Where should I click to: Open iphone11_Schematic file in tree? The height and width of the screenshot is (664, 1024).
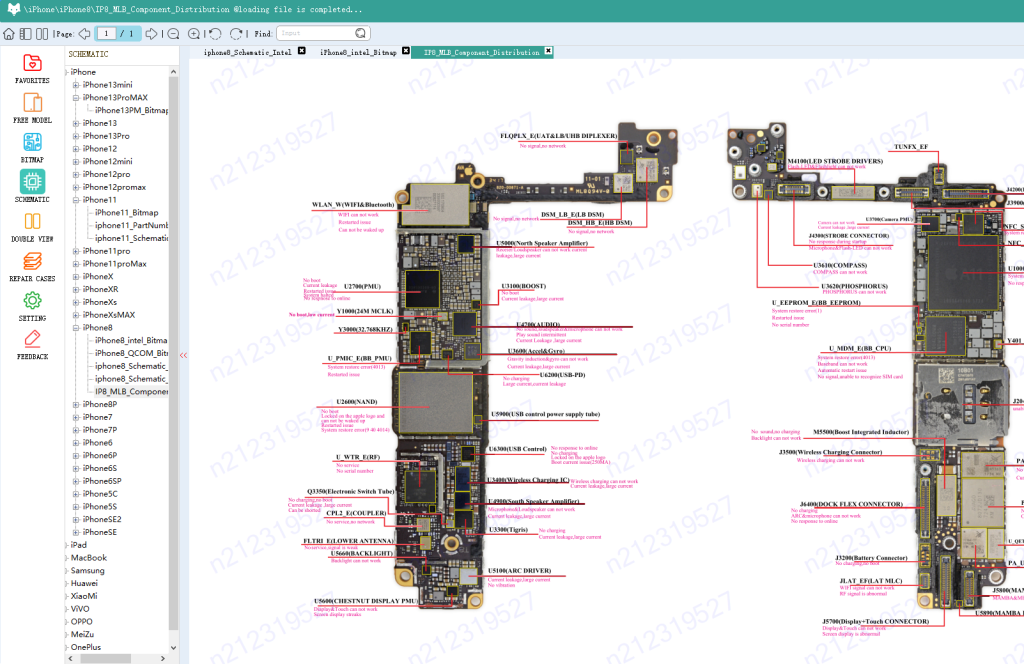click(131, 238)
